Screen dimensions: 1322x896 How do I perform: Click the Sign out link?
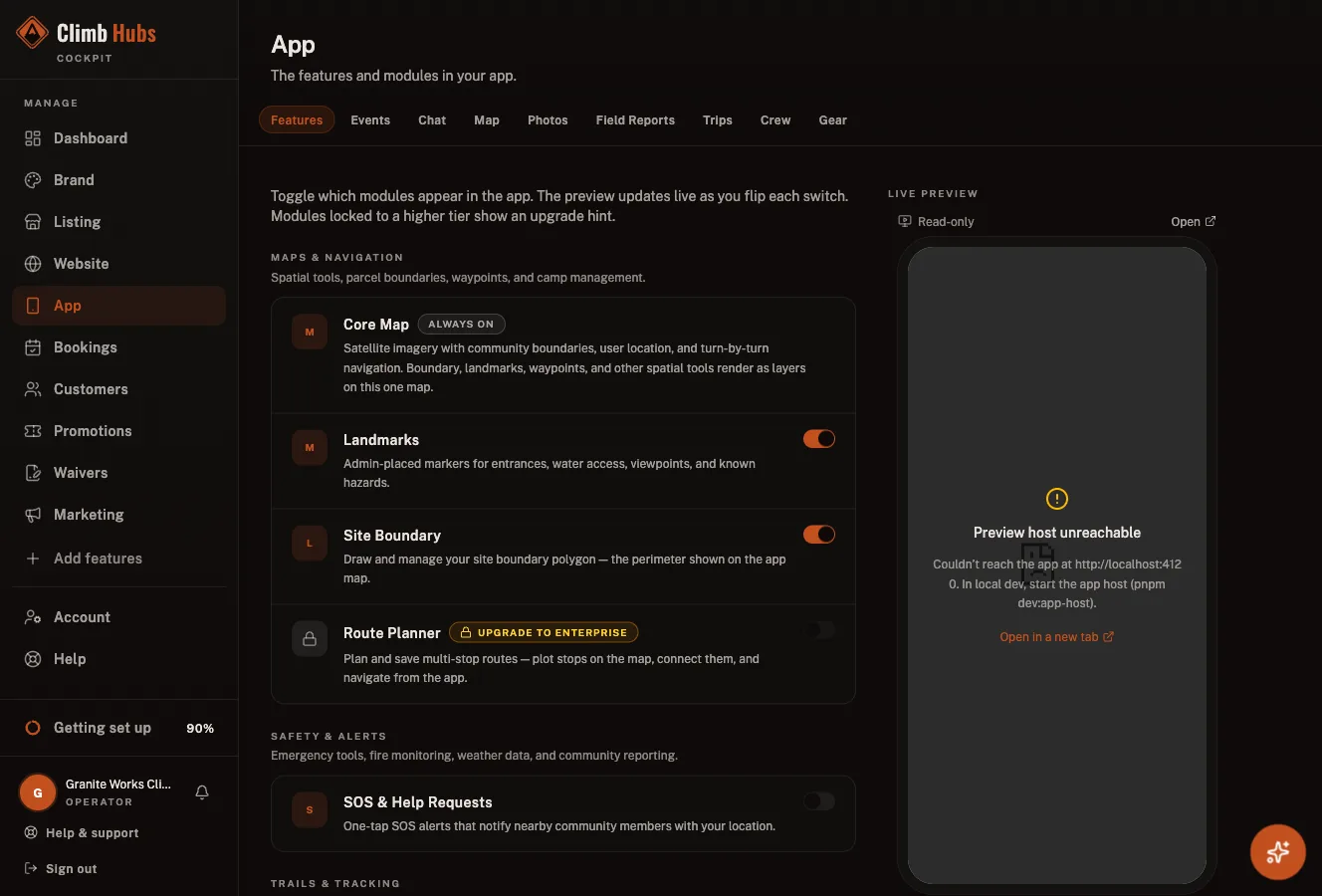[x=61, y=868]
